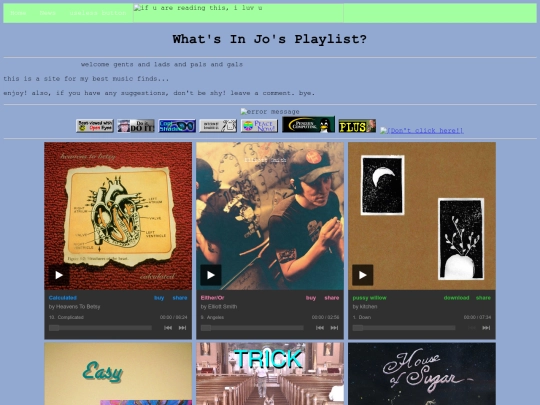
Task: Click buy on the Calculated player
Action: click(x=159, y=298)
